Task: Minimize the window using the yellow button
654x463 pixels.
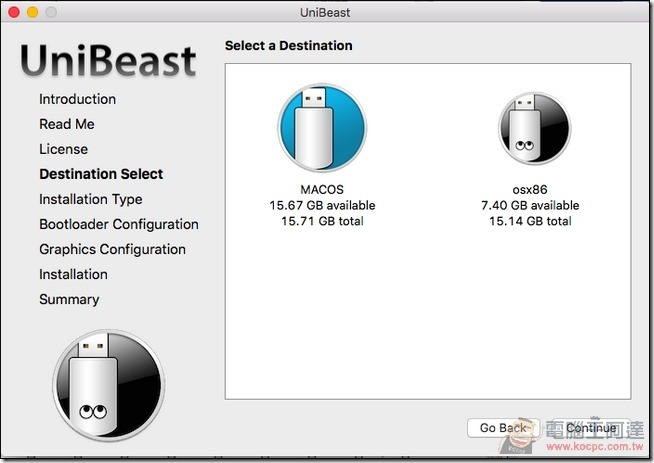Action: point(32,12)
